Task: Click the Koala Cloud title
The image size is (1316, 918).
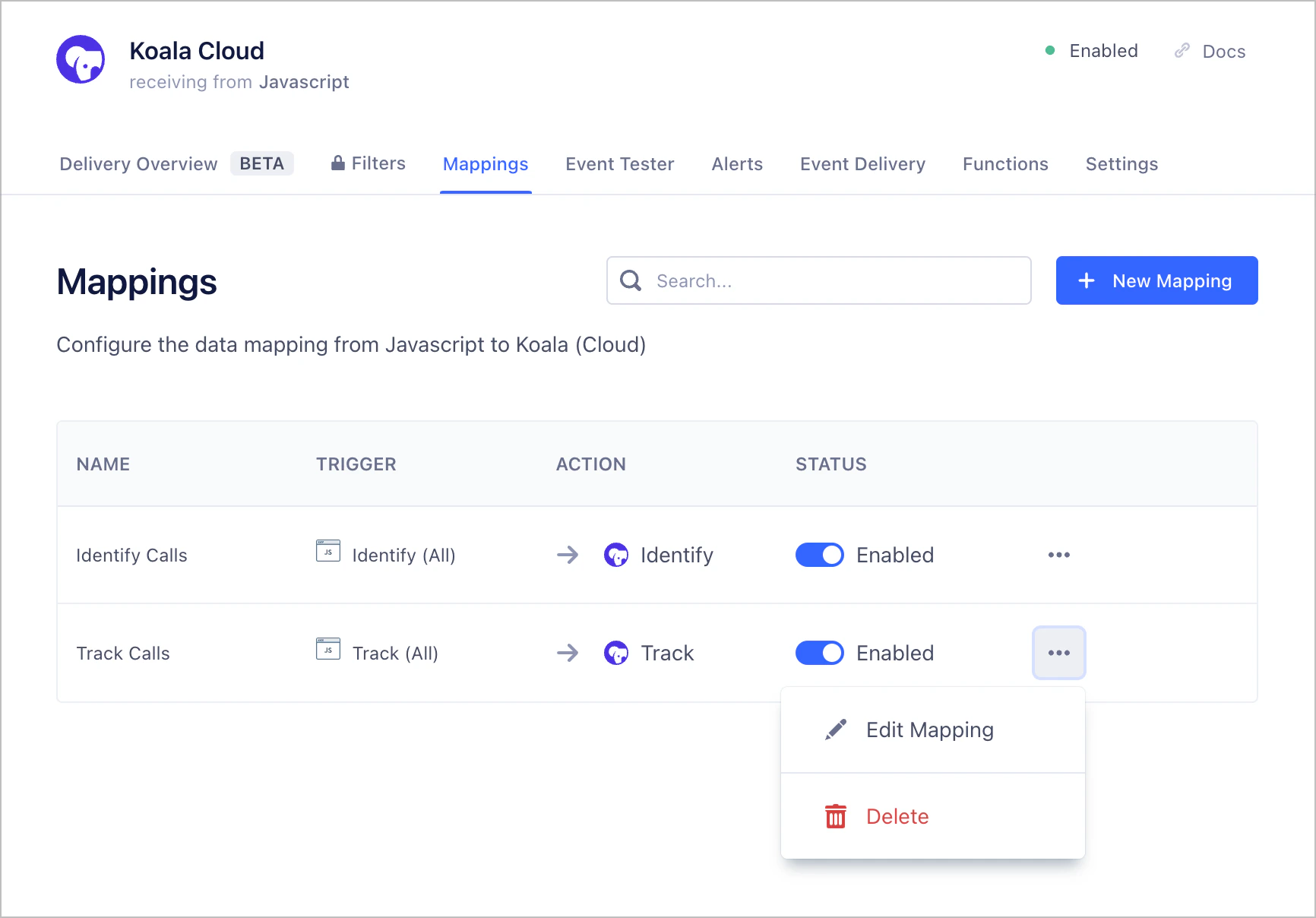Action: 197,51
